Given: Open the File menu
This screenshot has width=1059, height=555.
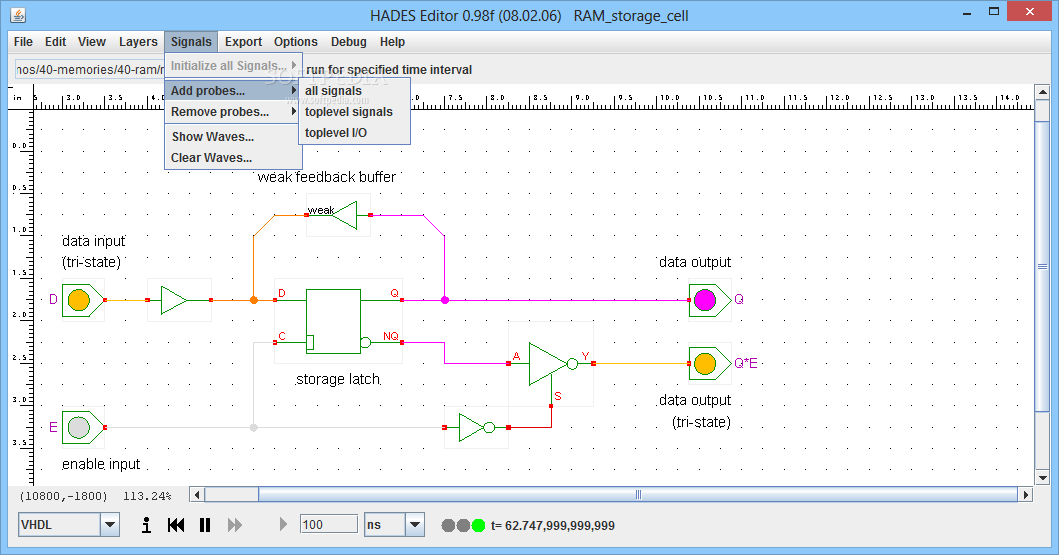Looking at the screenshot, I should click(x=23, y=42).
